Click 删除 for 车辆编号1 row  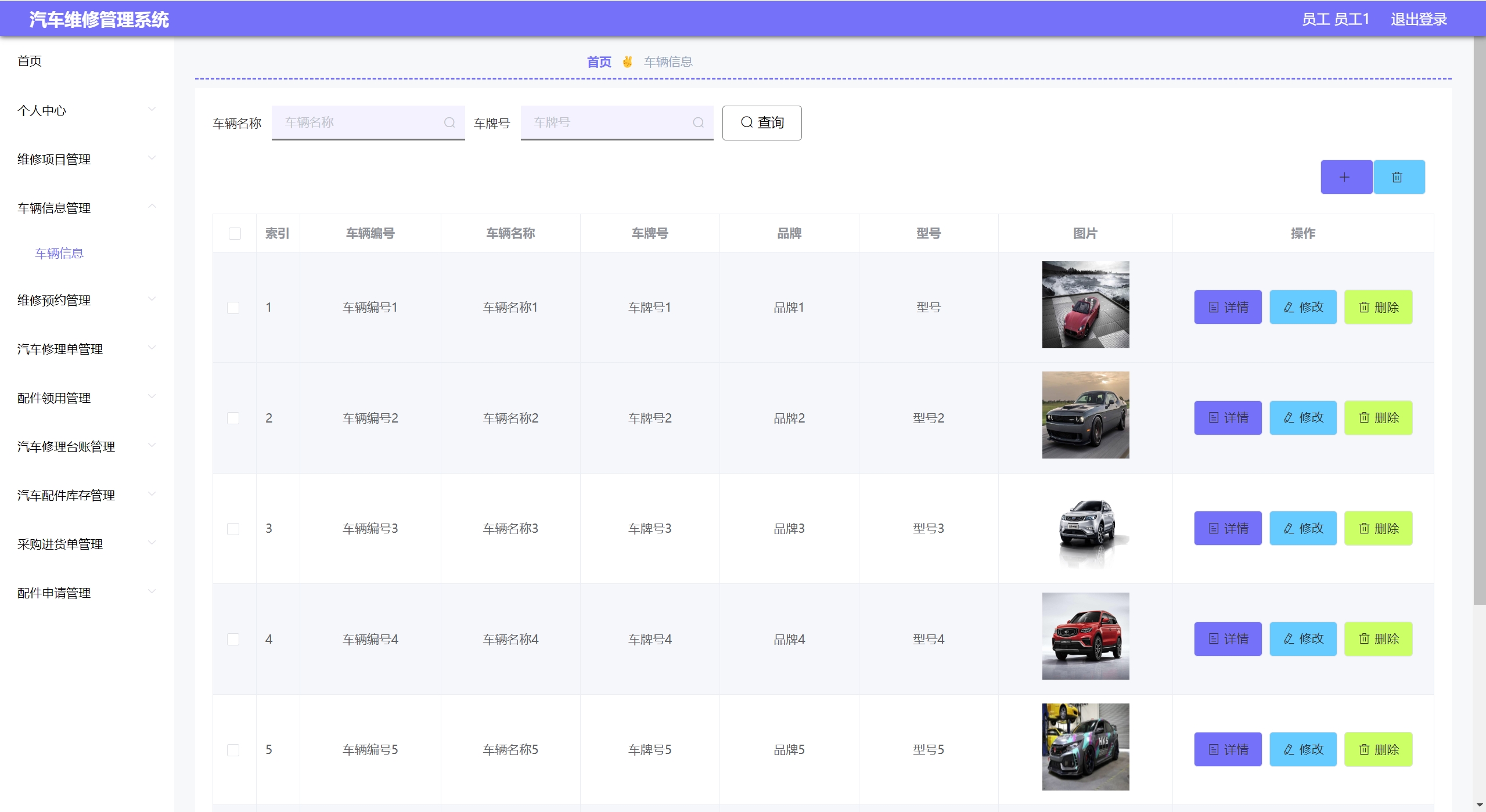point(1378,307)
